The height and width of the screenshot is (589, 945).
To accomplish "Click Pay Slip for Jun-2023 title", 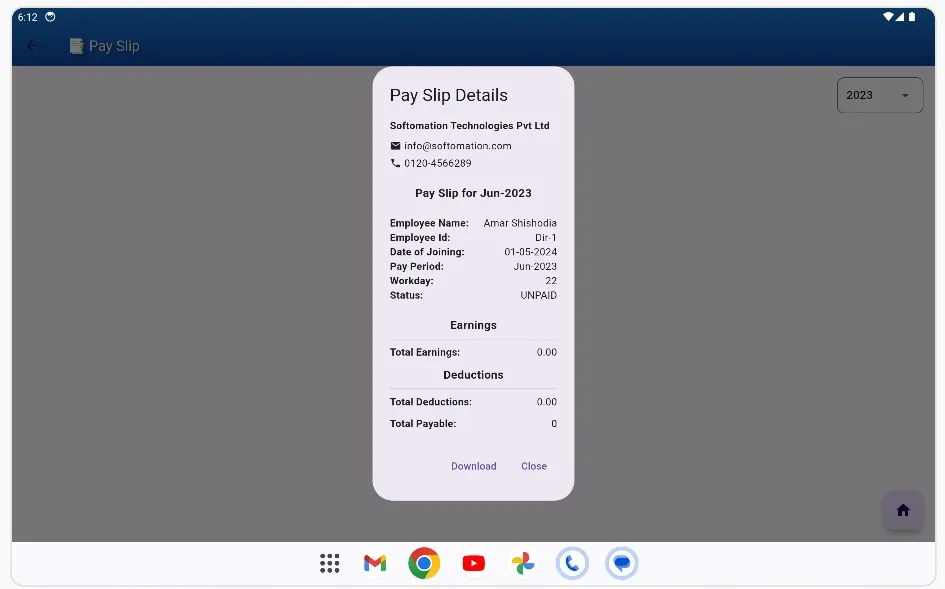I will pos(473,193).
